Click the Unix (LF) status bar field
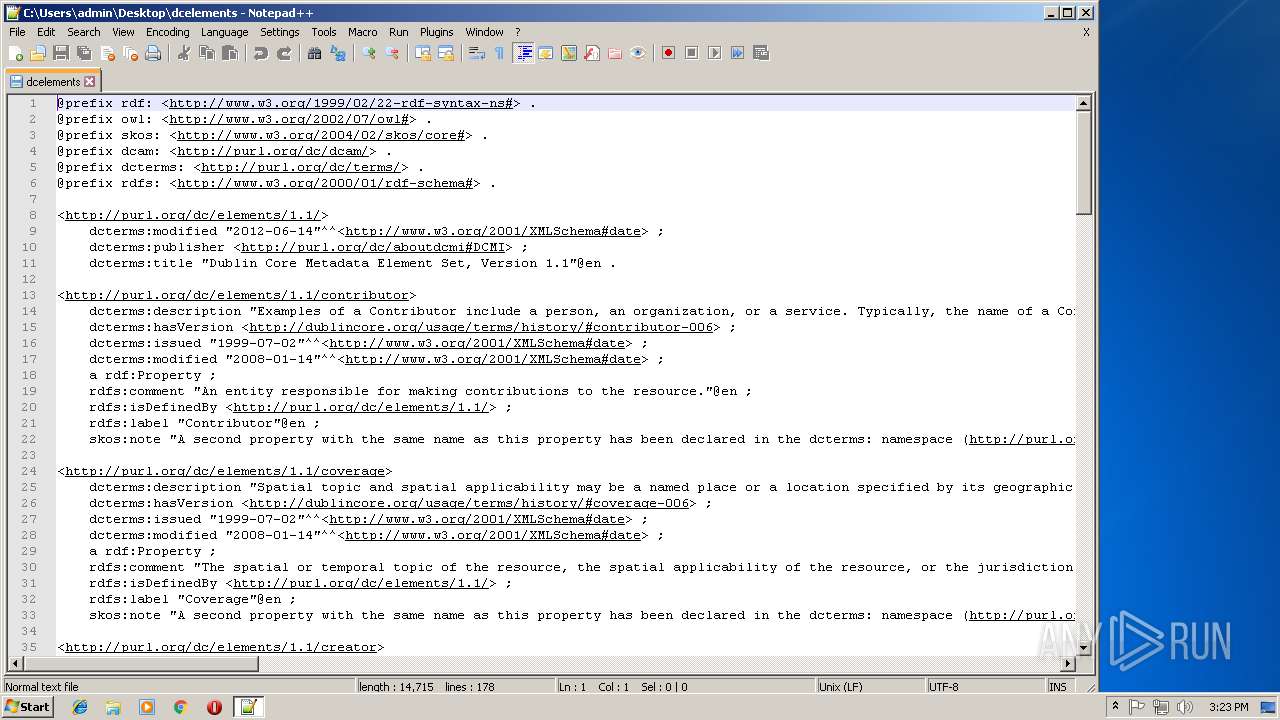Image resolution: width=1280 pixels, height=720 pixels. 870,687
